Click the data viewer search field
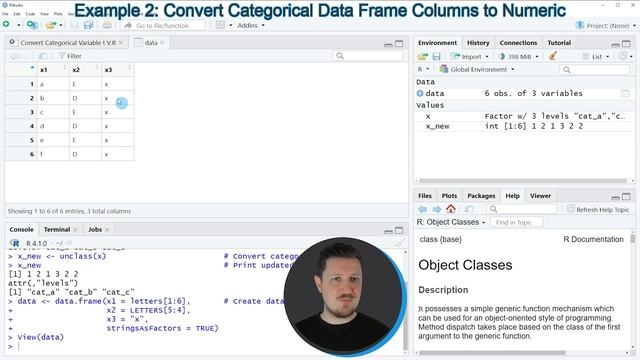 click(x=368, y=56)
